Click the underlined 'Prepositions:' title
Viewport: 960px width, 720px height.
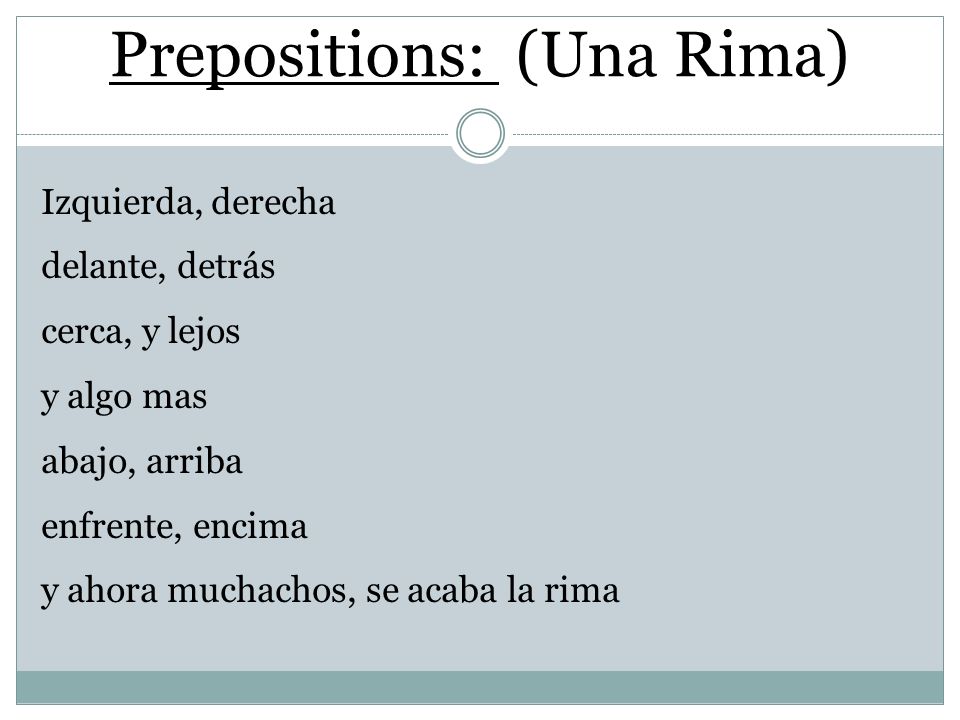tap(304, 58)
